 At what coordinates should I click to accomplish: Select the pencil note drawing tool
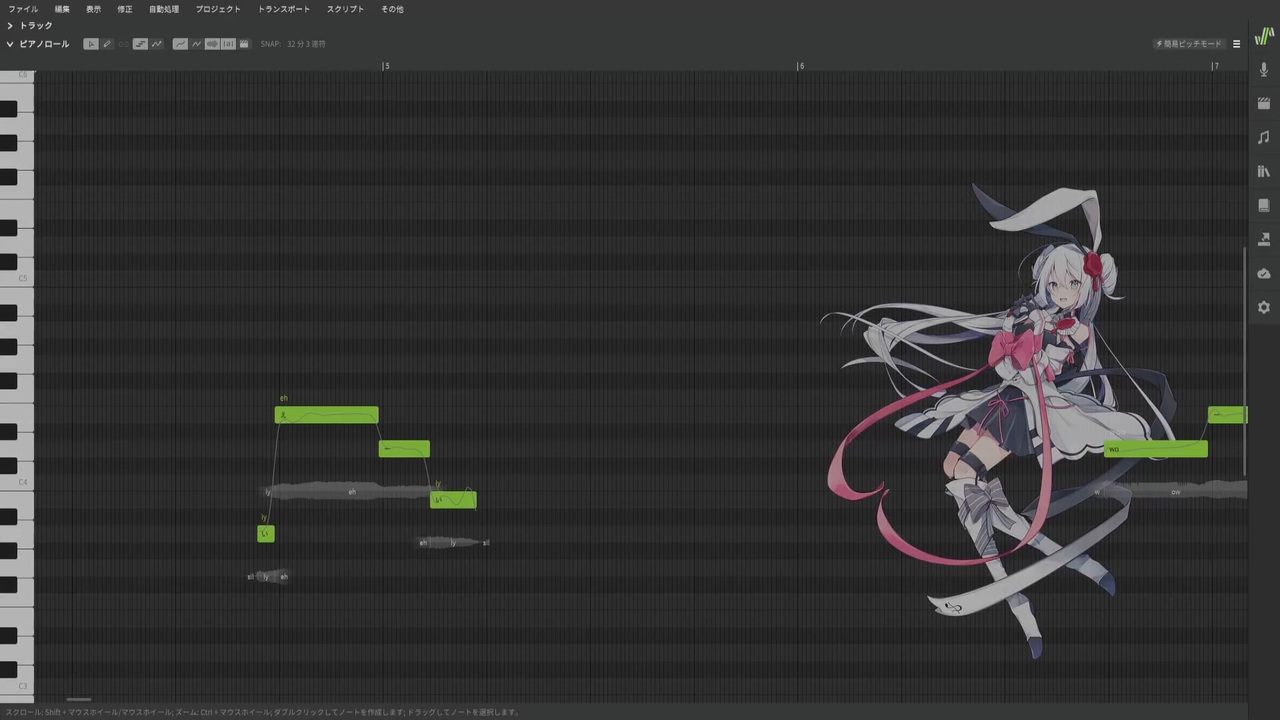coord(107,44)
